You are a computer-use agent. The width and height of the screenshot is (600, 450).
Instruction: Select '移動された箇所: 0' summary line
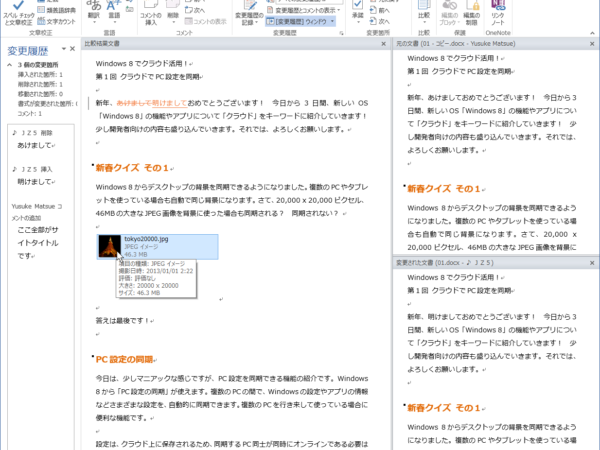click(x=40, y=94)
